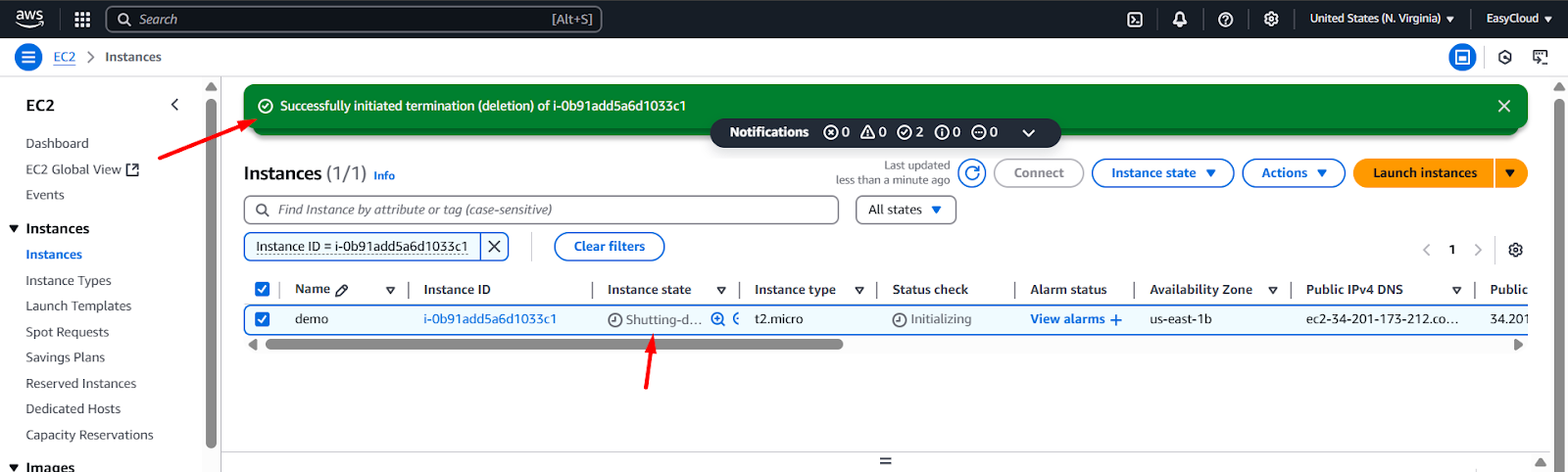This screenshot has width=1568, height=472.
Task: Open the Launch instances split arrow
Action: click(1510, 173)
